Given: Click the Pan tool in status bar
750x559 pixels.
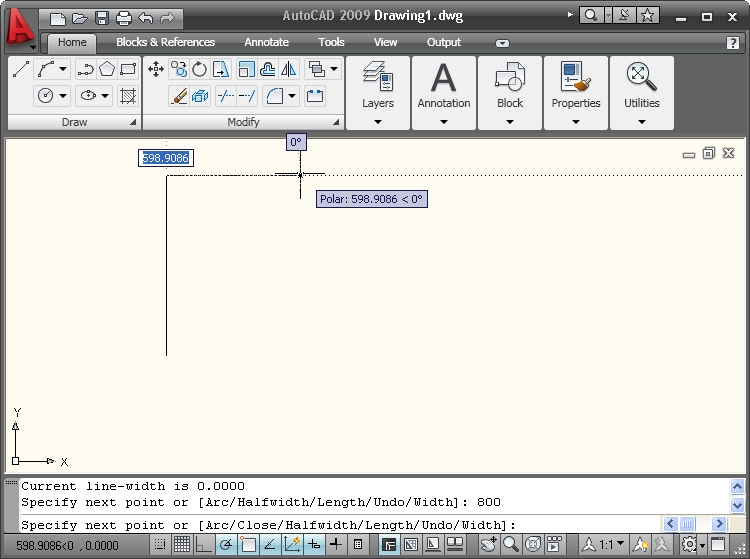Looking at the screenshot, I should [x=489, y=544].
